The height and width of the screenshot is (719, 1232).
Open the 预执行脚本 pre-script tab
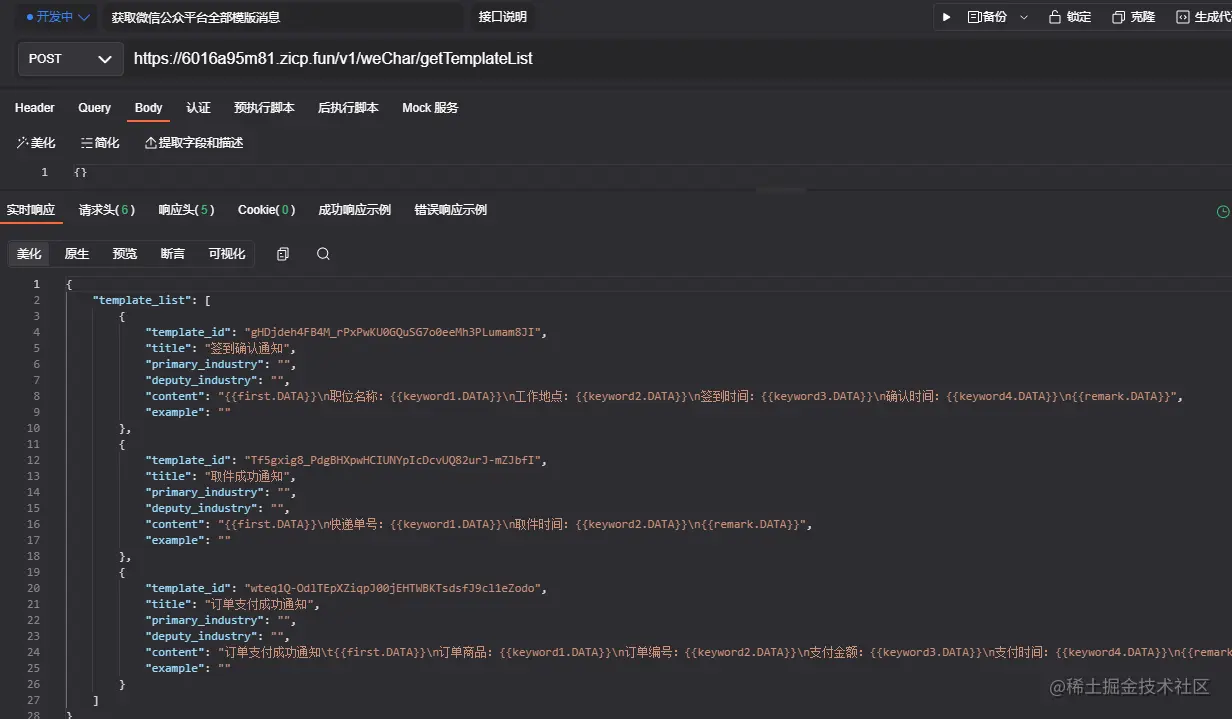click(x=264, y=108)
